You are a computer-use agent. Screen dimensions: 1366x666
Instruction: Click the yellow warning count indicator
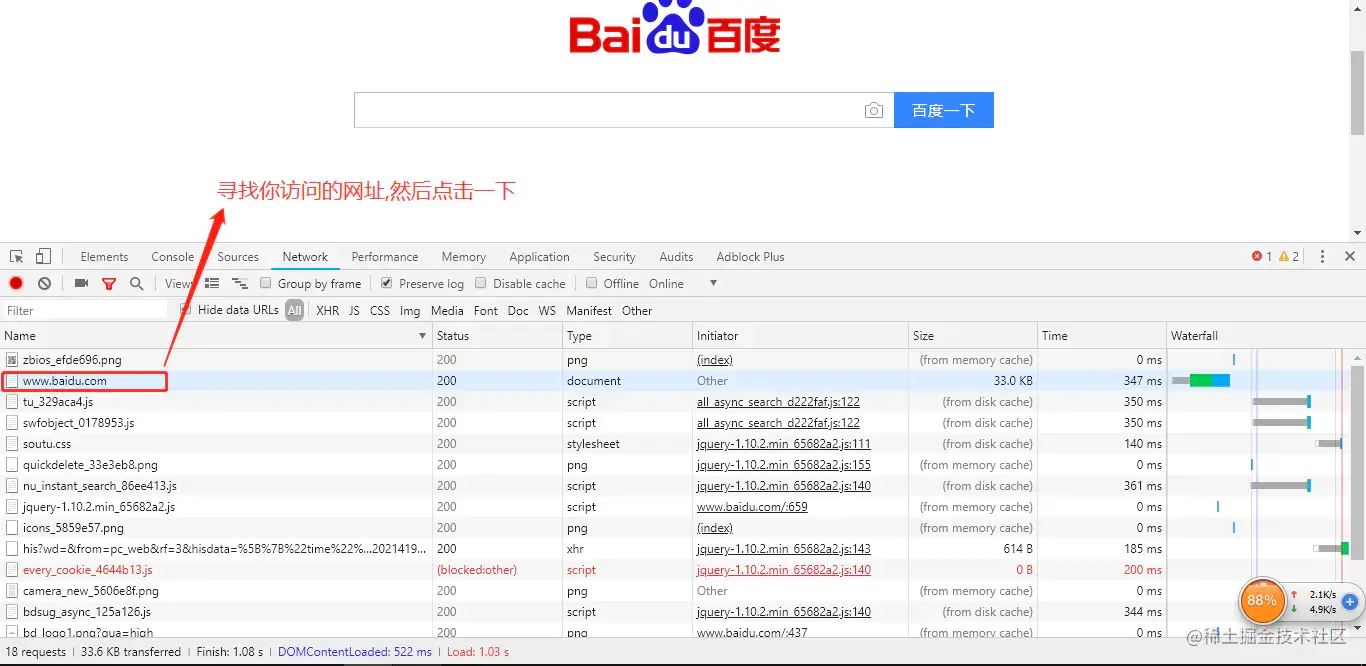pyautogui.click(x=1289, y=257)
